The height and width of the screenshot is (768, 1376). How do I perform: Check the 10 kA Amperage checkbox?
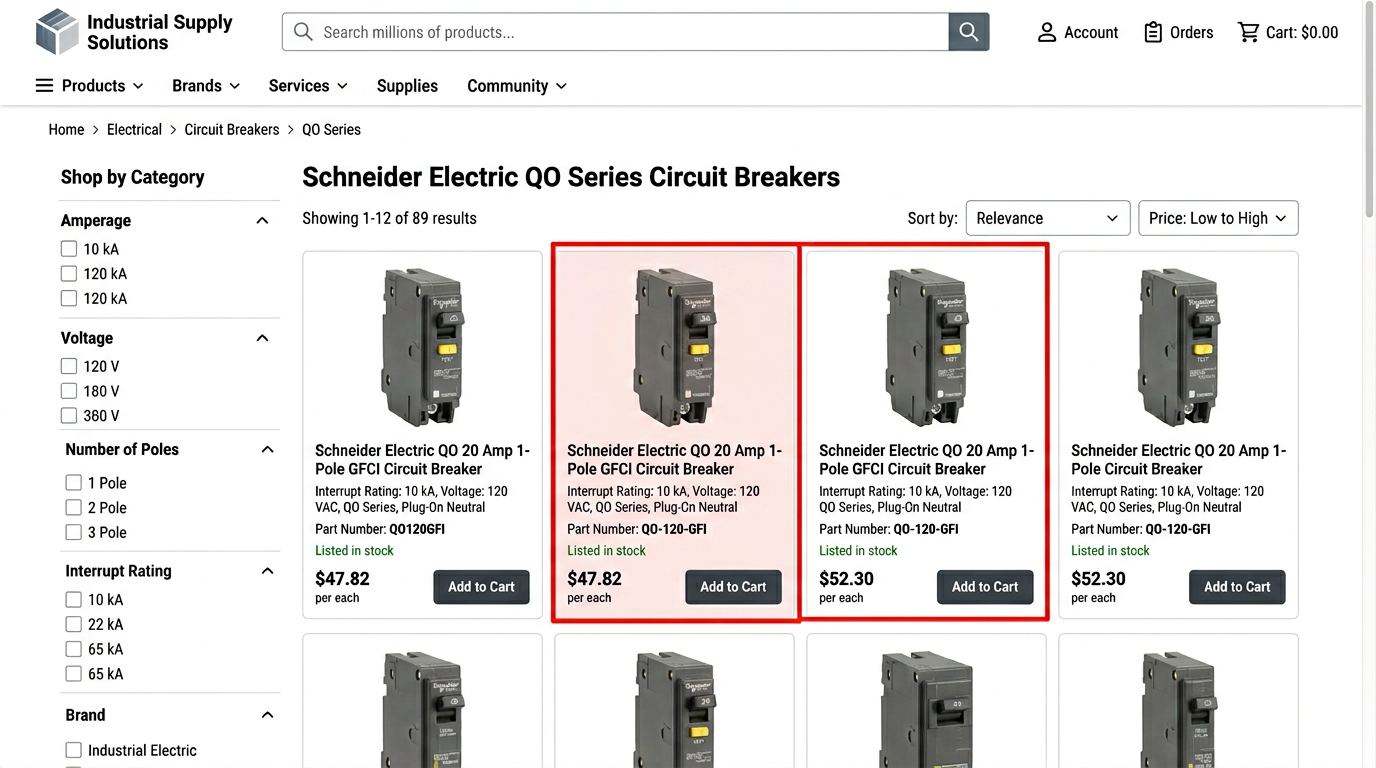click(x=69, y=249)
